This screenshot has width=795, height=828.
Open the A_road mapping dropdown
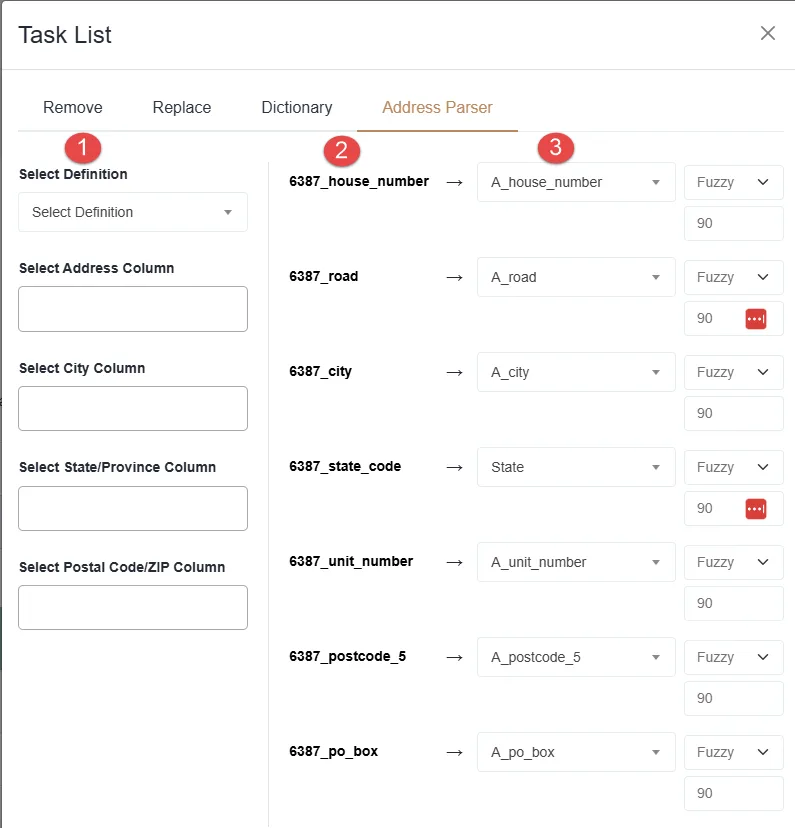click(x=576, y=277)
